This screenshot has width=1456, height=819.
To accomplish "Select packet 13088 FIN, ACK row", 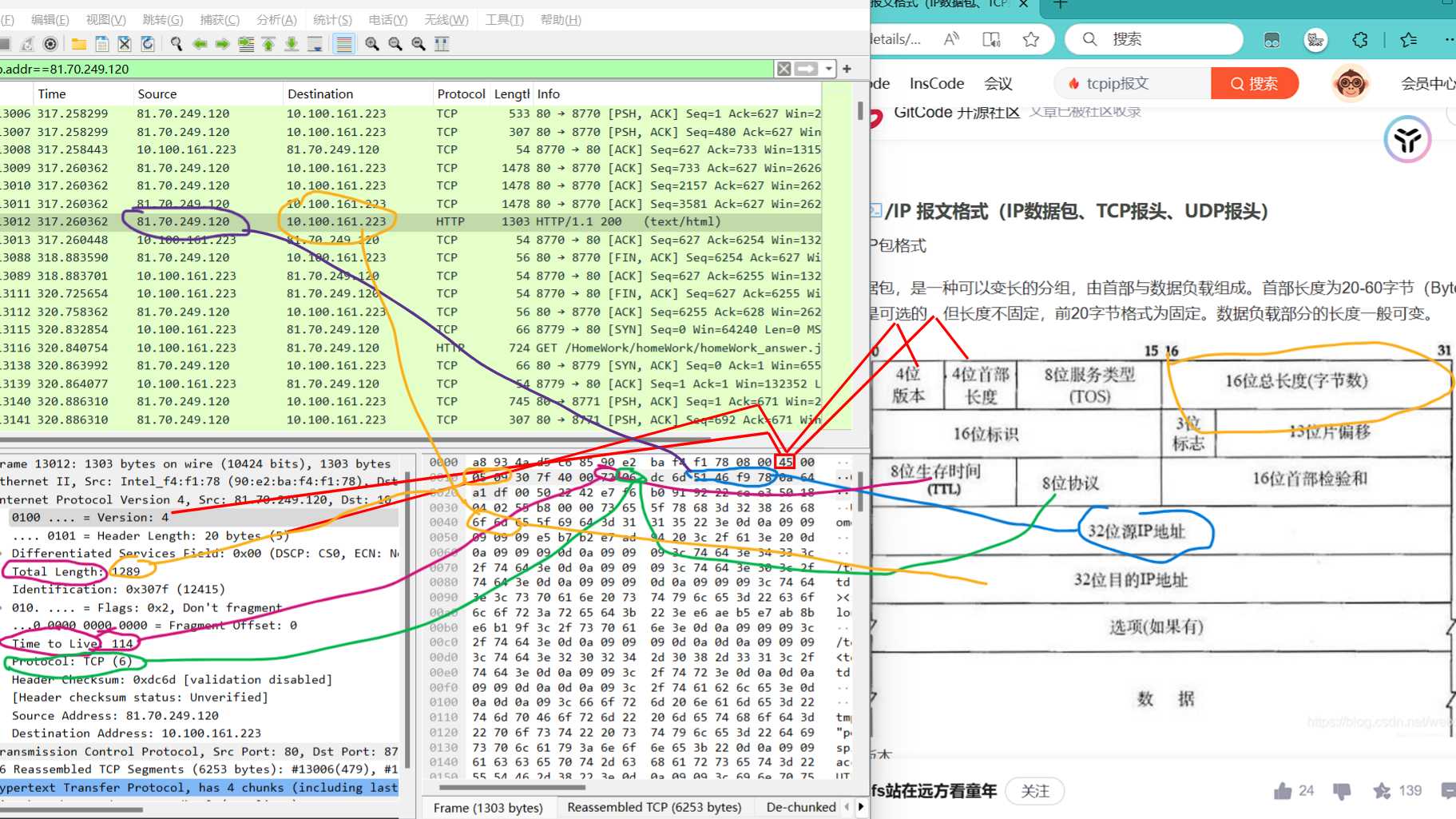I will [x=411, y=257].
